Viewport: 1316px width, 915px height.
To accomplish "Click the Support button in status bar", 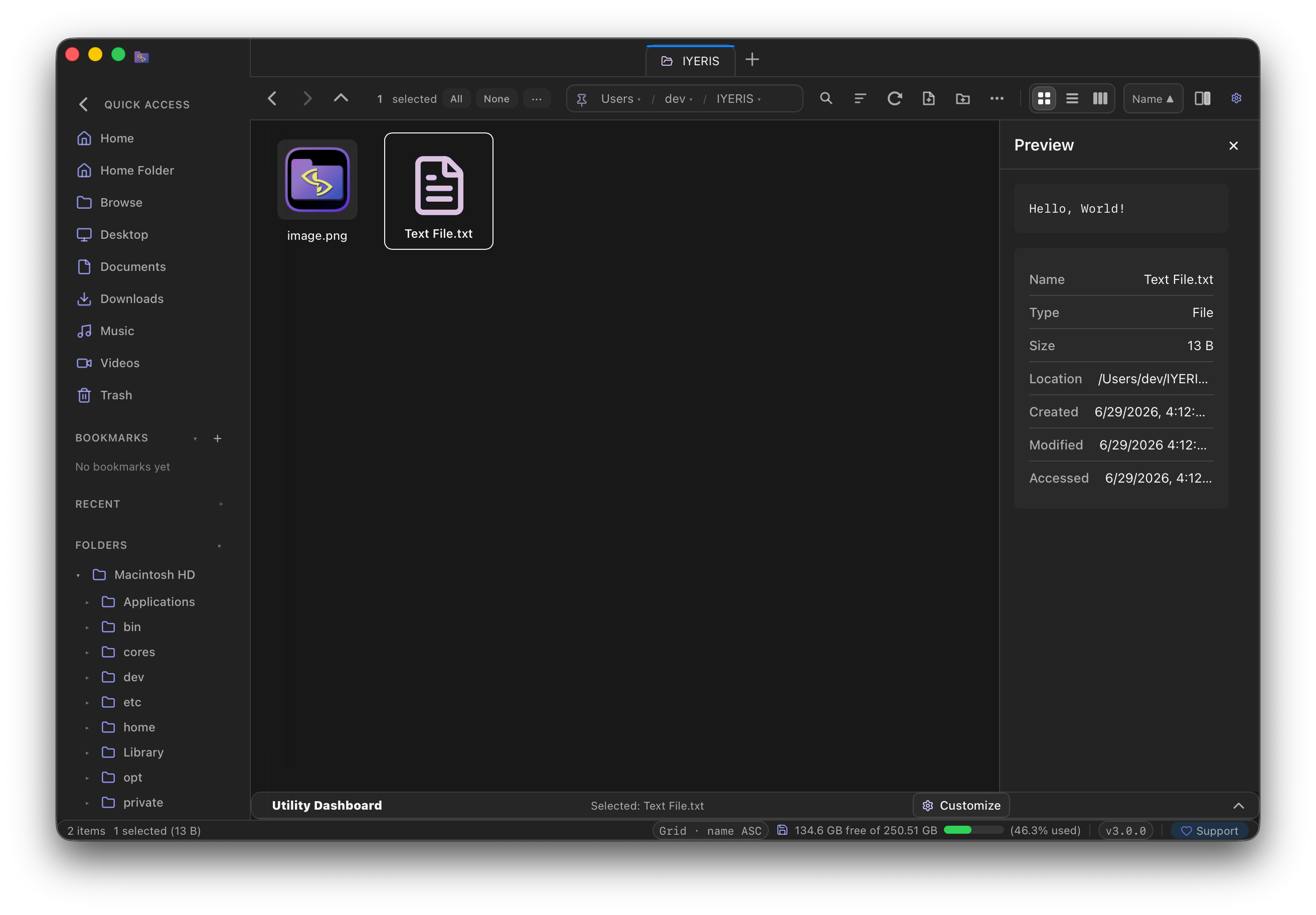I will click(1210, 831).
